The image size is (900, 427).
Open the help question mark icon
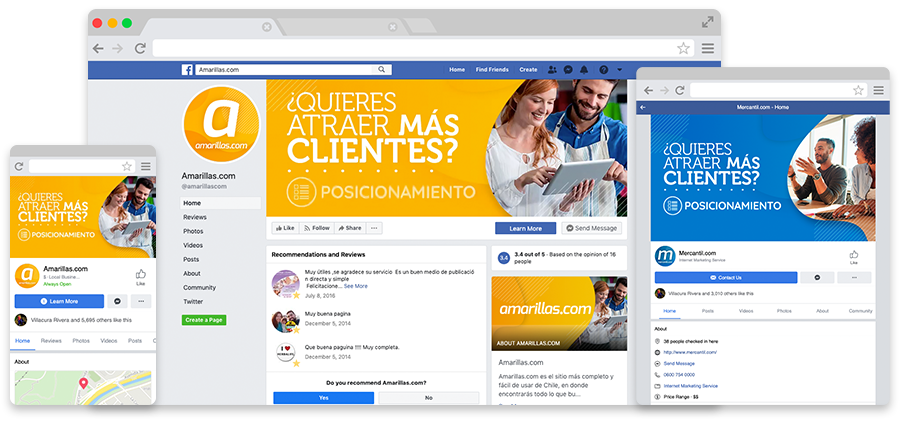pos(603,69)
